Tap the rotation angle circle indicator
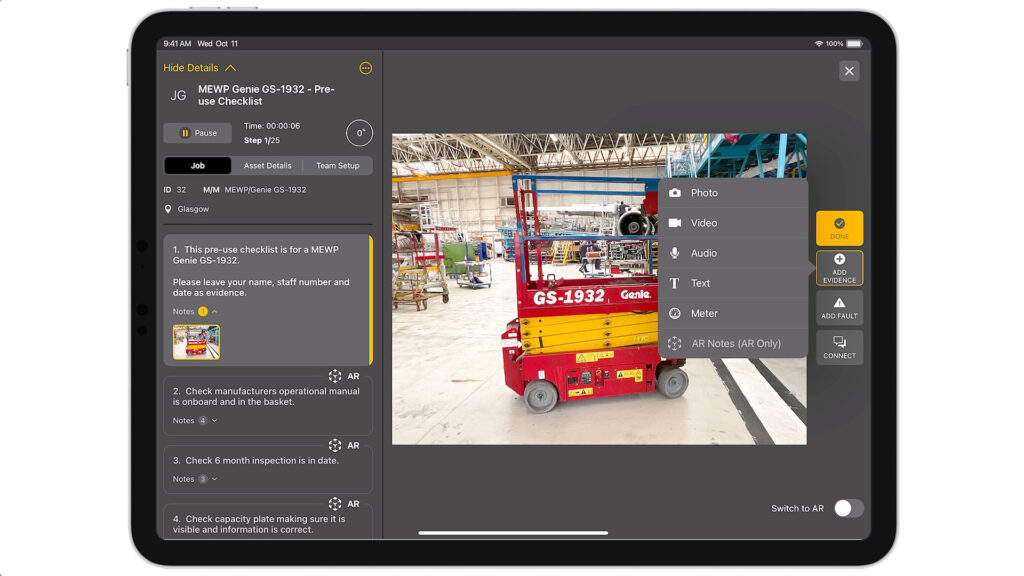The width and height of the screenshot is (1024, 576). click(359, 133)
